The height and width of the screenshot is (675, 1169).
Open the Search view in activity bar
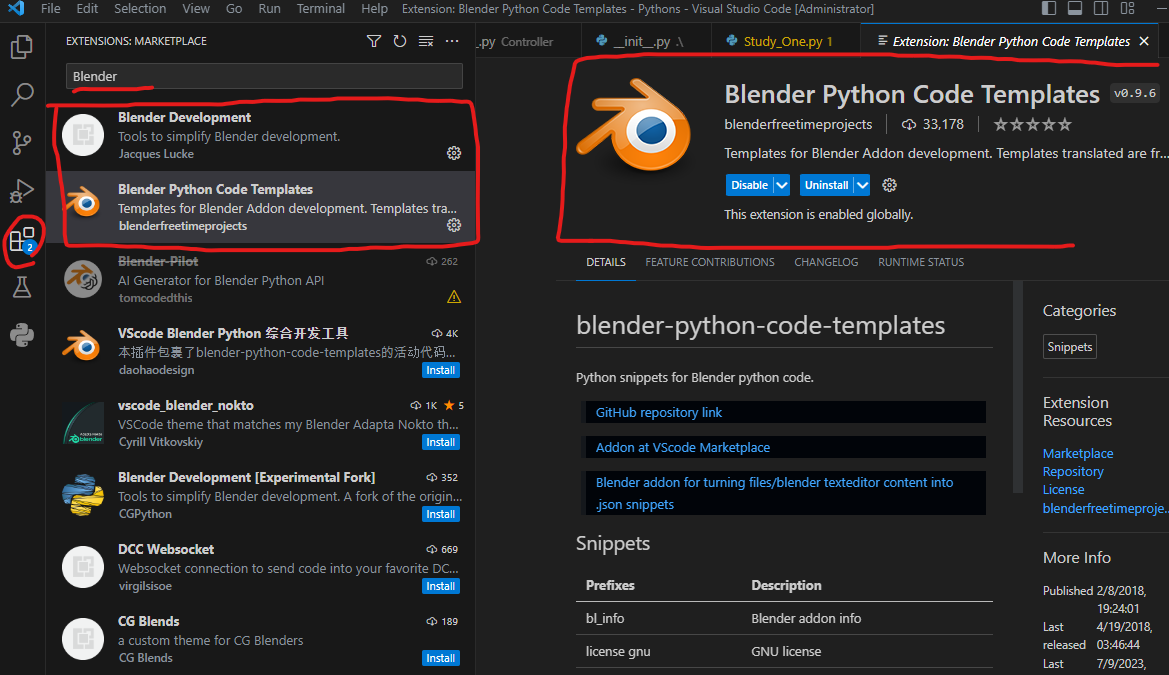pyautogui.click(x=22, y=95)
